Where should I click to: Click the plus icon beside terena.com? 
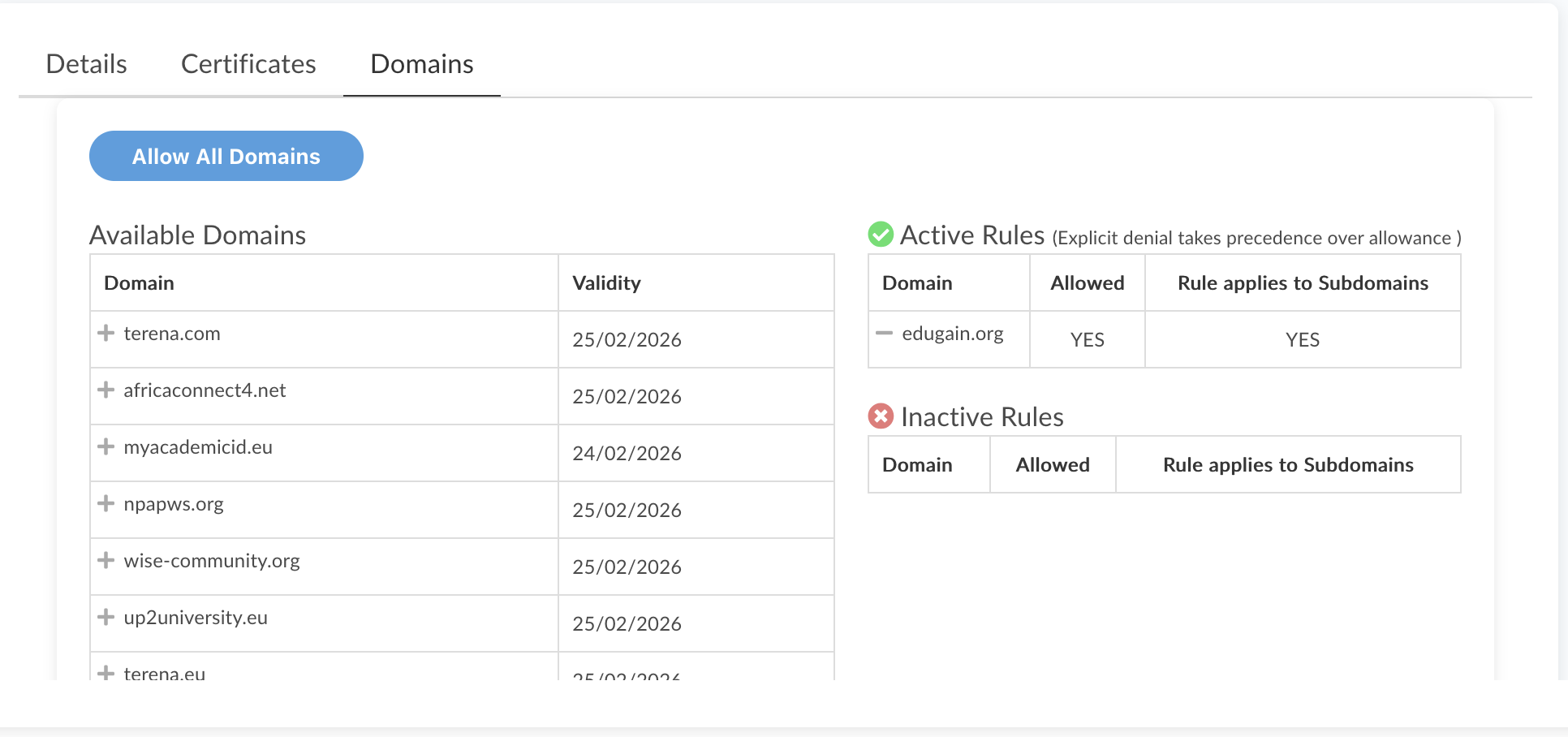point(106,334)
